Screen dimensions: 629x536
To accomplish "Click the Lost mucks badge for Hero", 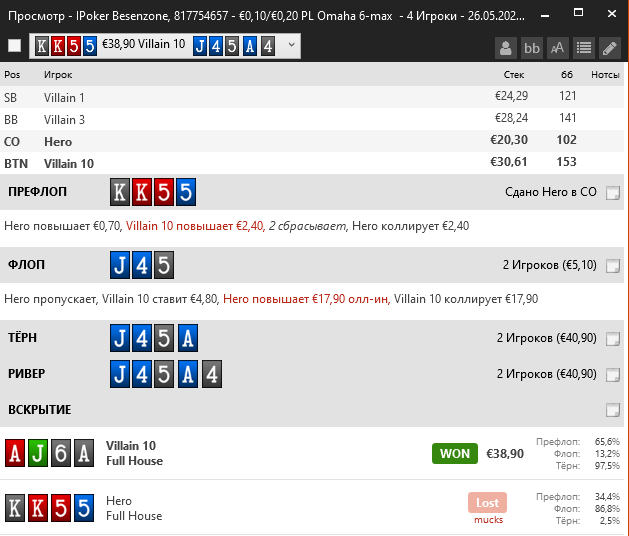I will (x=488, y=508).
